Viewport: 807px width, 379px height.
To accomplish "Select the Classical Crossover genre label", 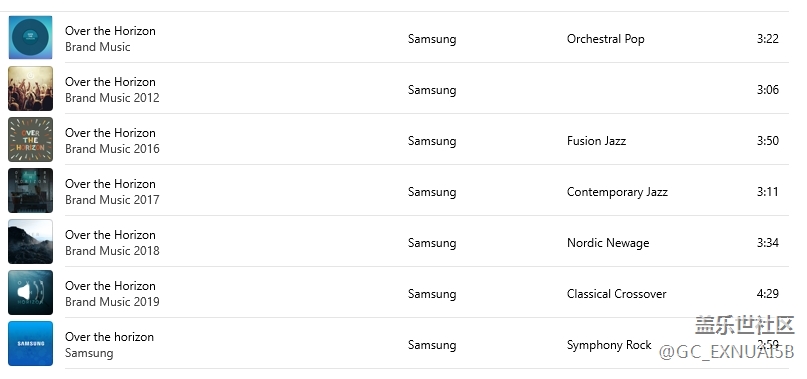I will [x=617, y=294].
